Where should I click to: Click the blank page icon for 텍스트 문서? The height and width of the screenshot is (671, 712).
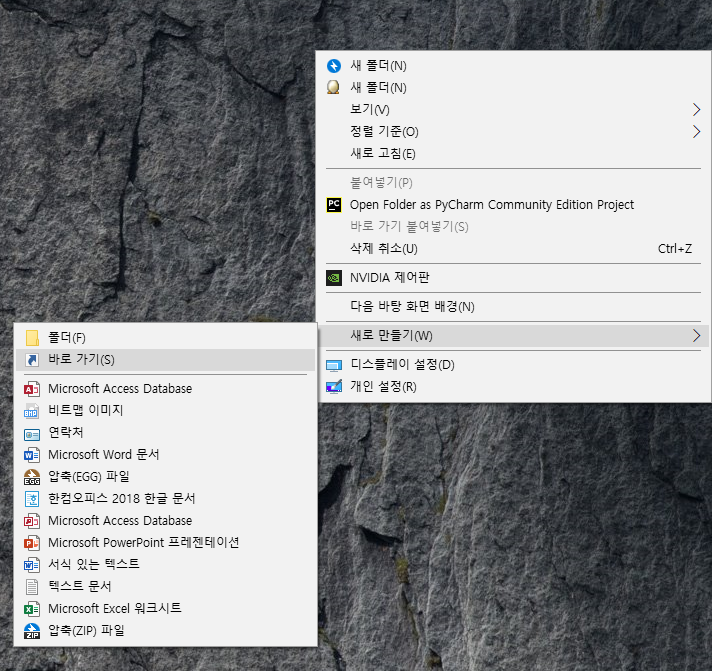32,587
